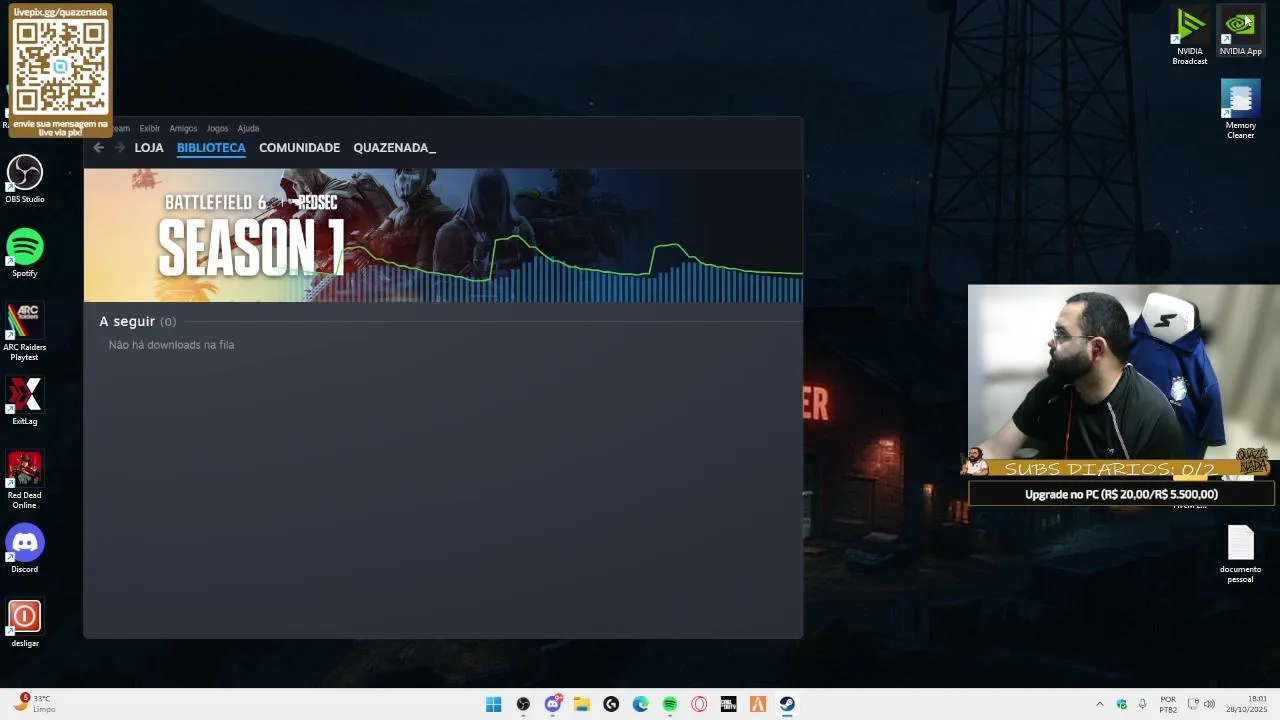Open the Discord desktop shortcut
The width and height of the screenshot is (1280, 720).
(x=25, y=549)
